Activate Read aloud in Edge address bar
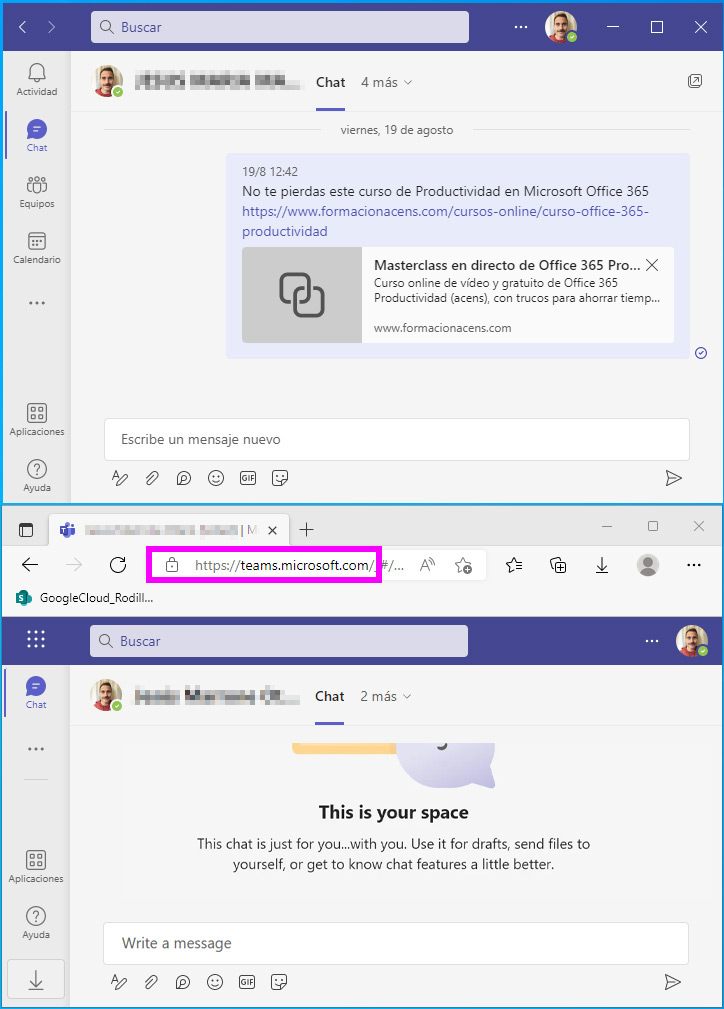The width and height of the screenshot is (724, 1009). click(427, 565)
